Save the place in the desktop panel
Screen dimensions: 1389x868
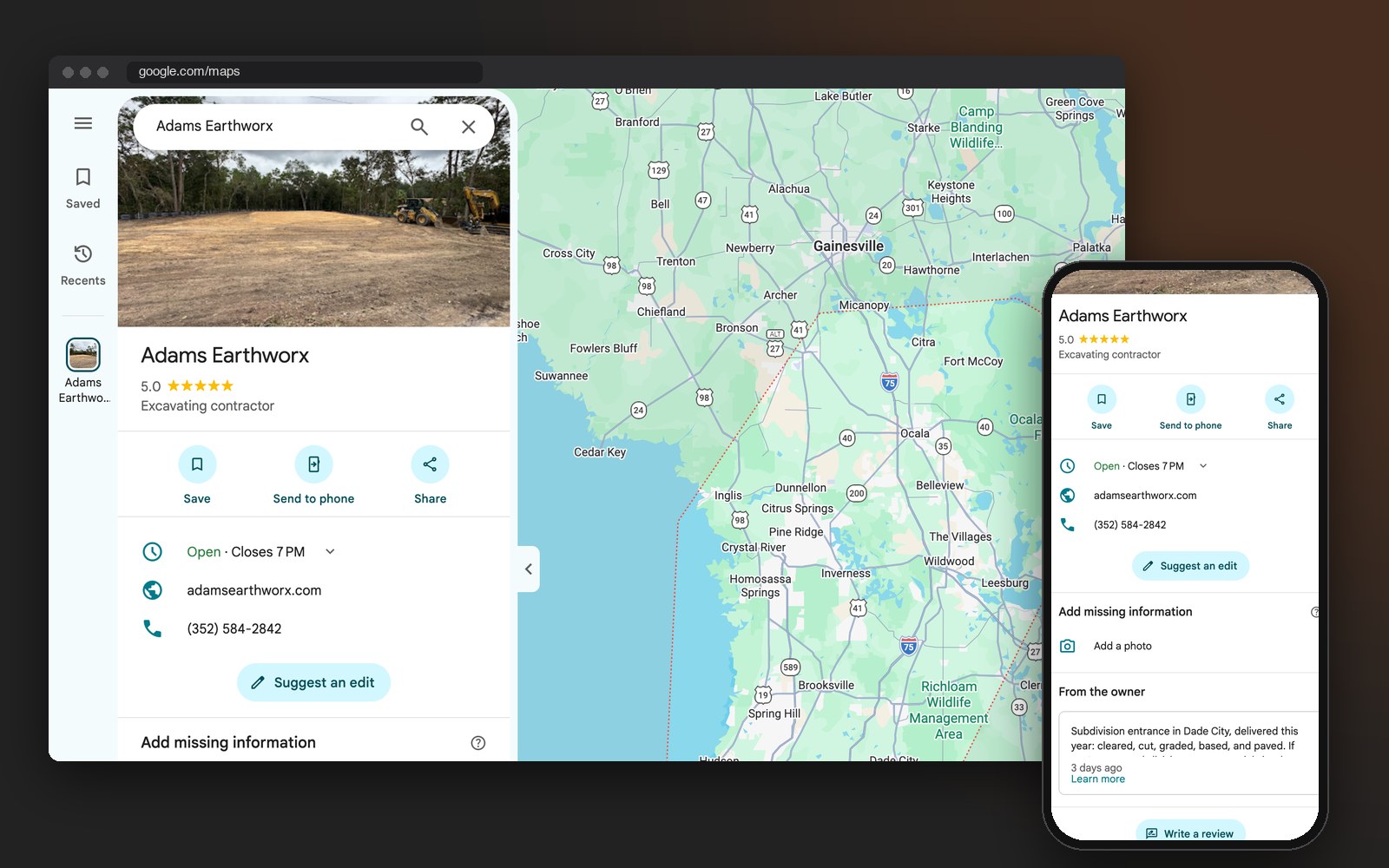197,476
